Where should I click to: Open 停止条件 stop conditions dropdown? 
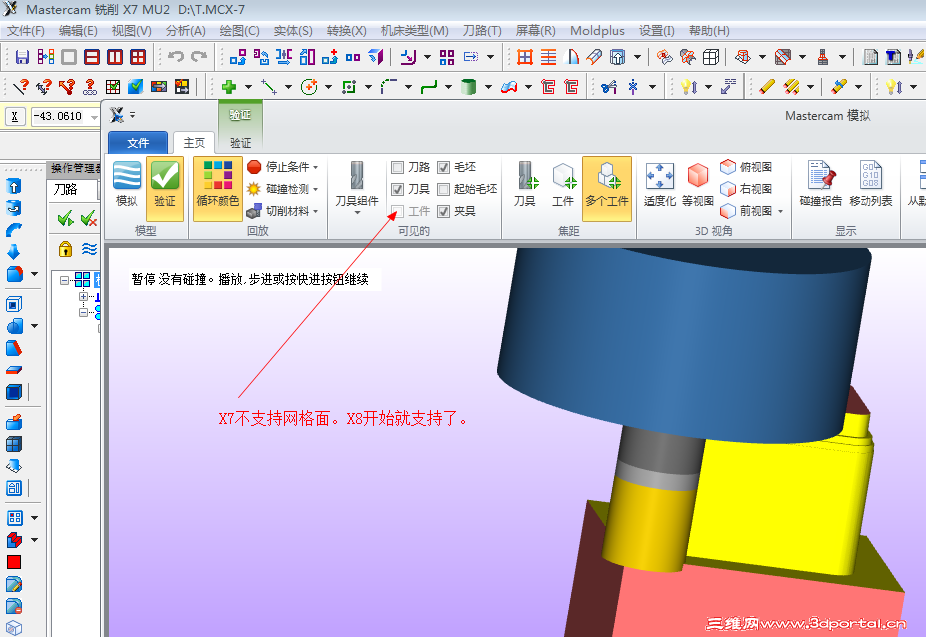pyautogui.click(x=283, y=167)
